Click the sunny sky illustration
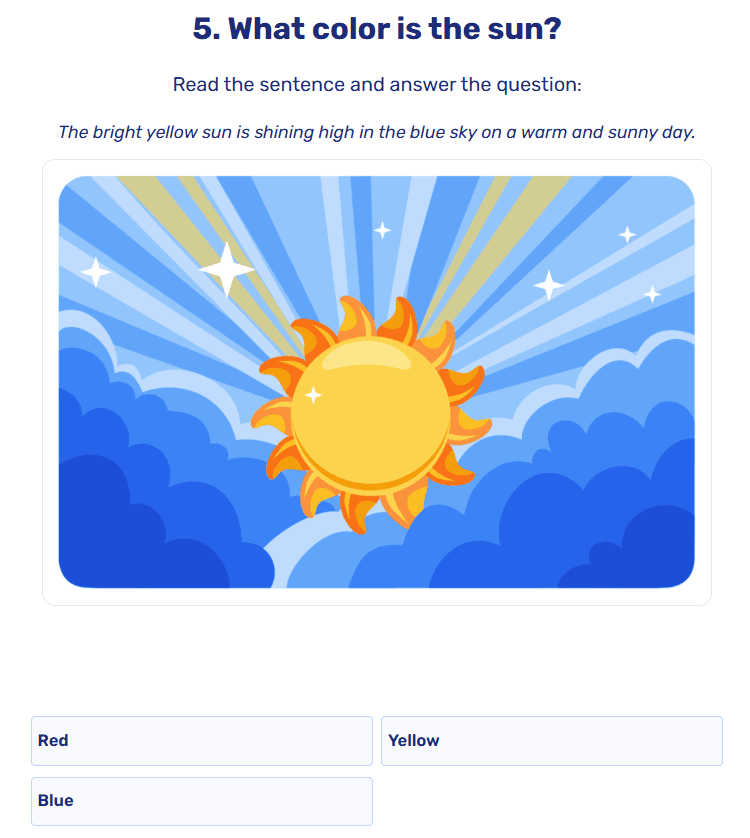This screenshot has width=750, height=838. [x=375, y=380]
